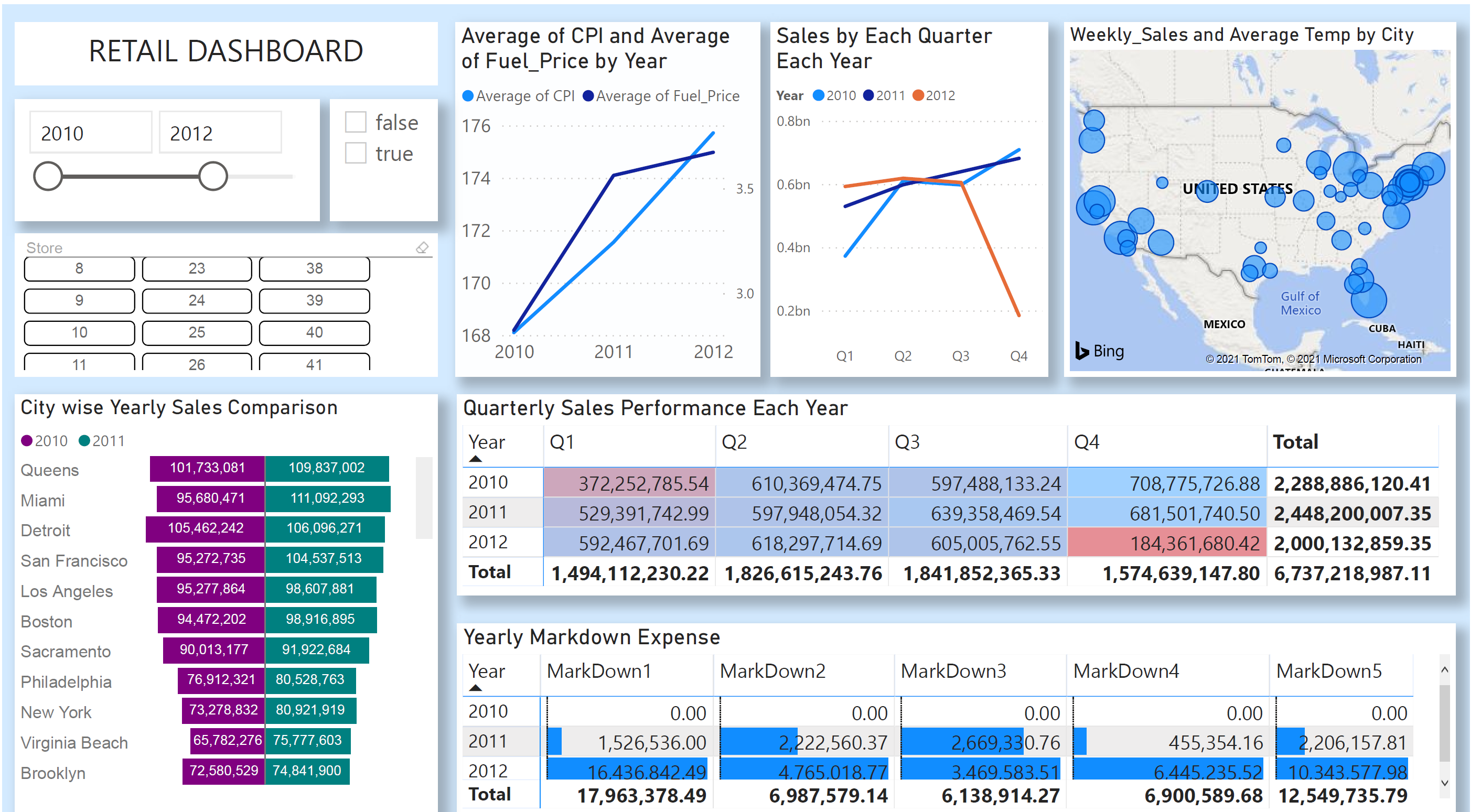1481x812 pixels.
Task: Click Year sort arrow in Markdown Expense table
Action: click(x=476, y=688)
